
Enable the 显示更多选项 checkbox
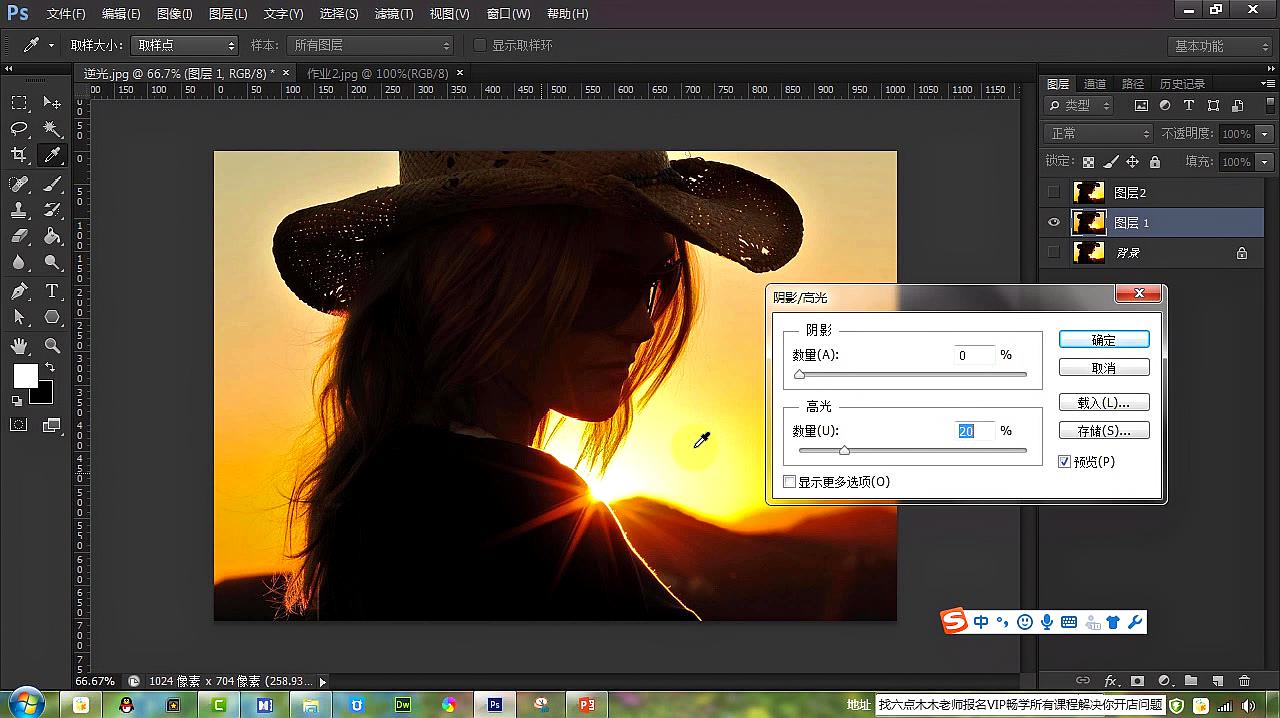pyautogui.click(x=790, y=482)
